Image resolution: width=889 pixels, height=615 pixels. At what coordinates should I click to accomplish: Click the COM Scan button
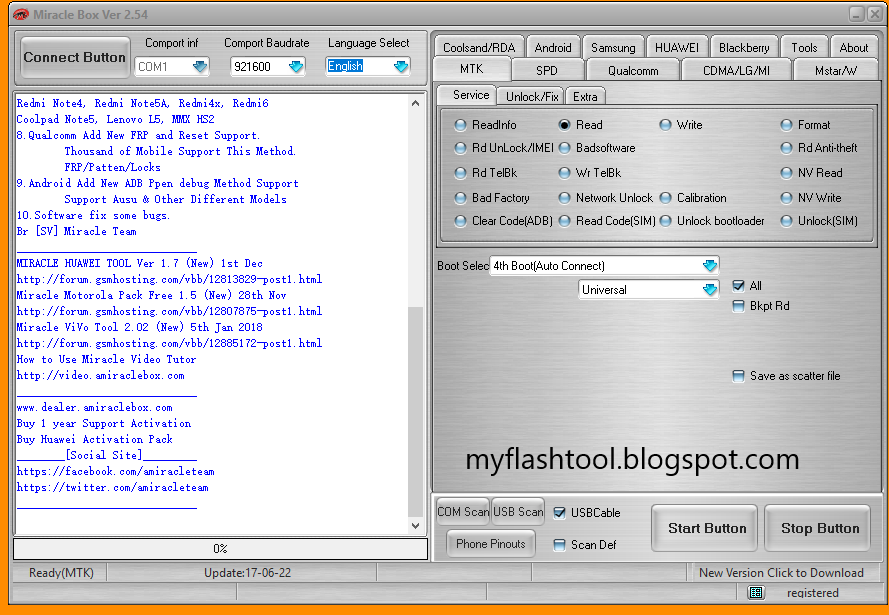pos(463,512)
